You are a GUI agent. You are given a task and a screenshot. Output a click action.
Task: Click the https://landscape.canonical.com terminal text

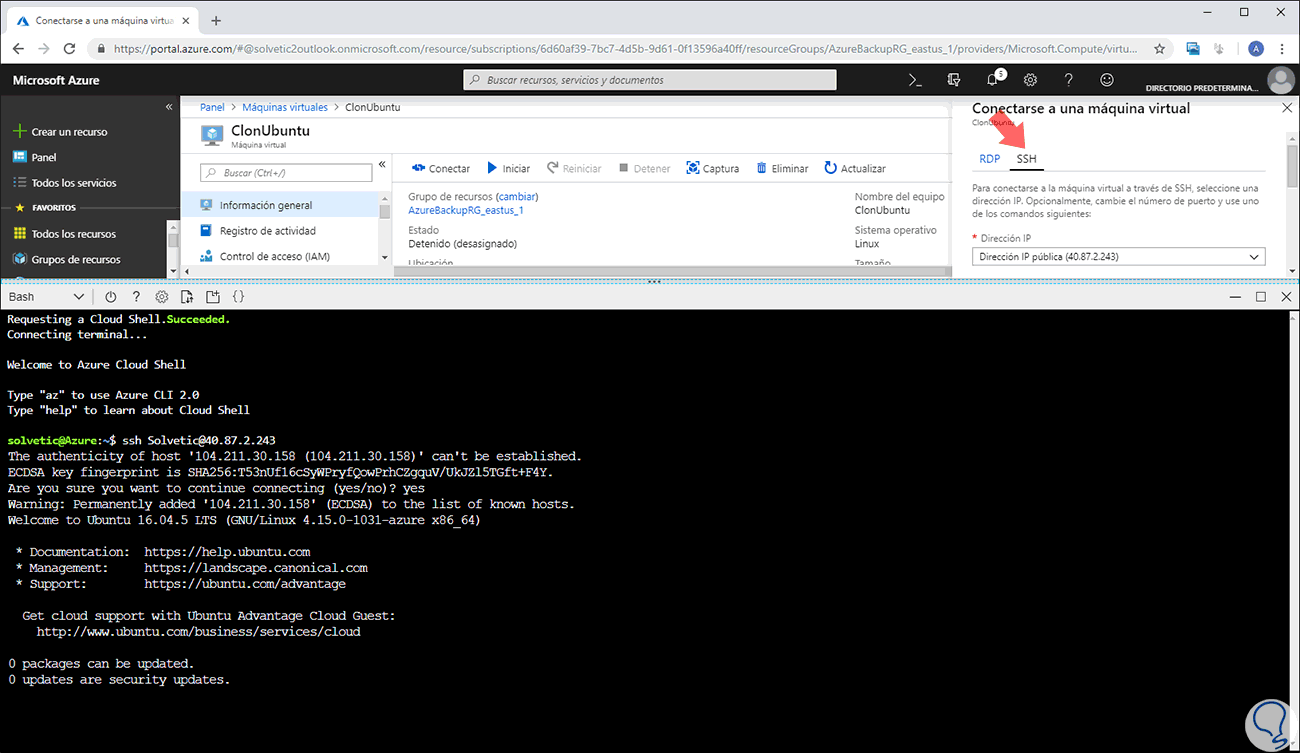(256, 568)
